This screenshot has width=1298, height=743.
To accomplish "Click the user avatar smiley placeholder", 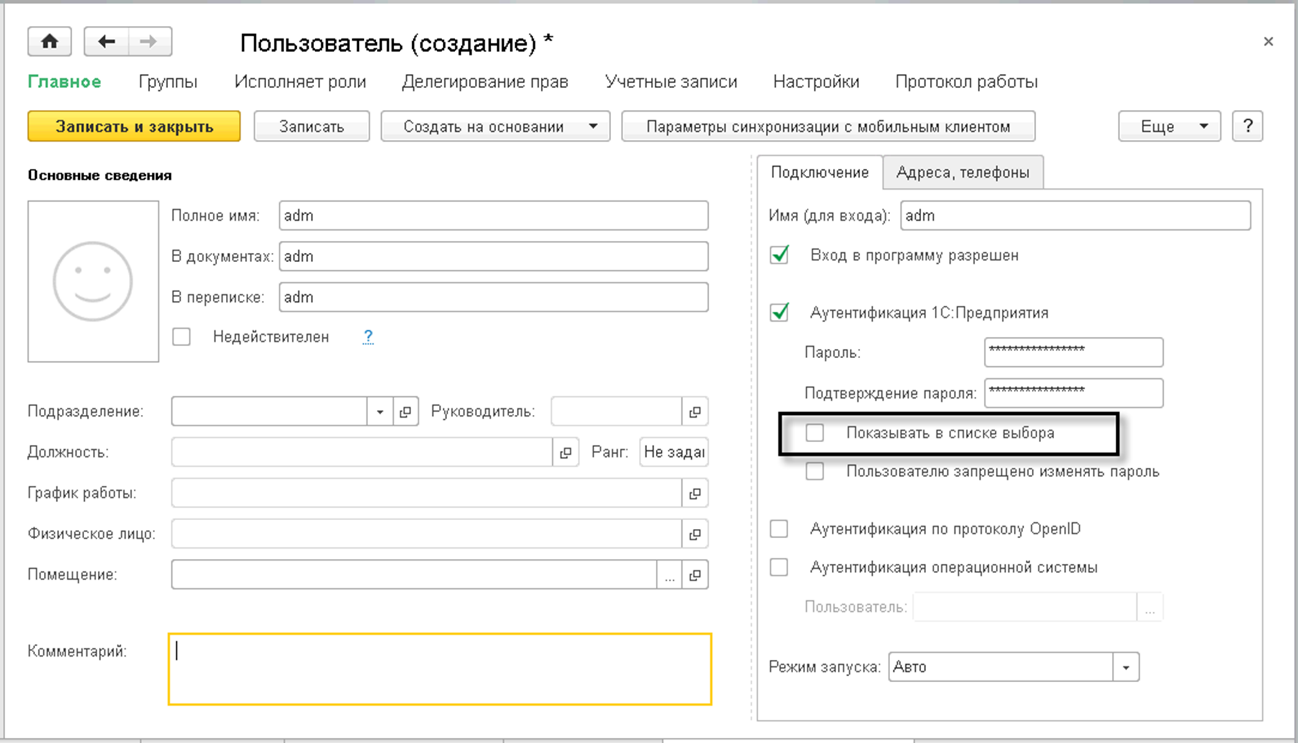I will [x=93, y=281].
